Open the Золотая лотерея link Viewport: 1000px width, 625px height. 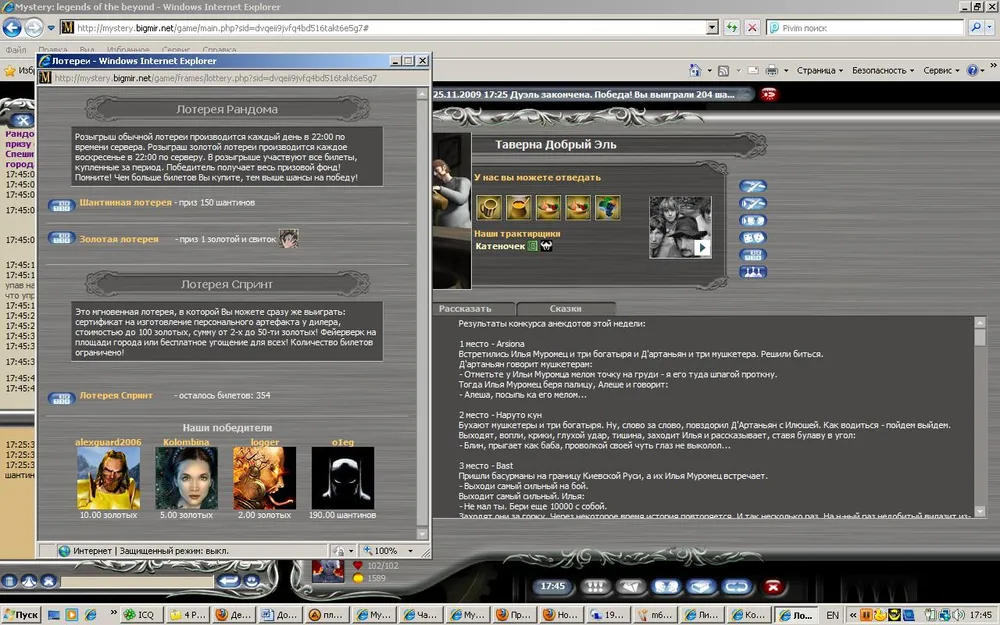point(119,239)
